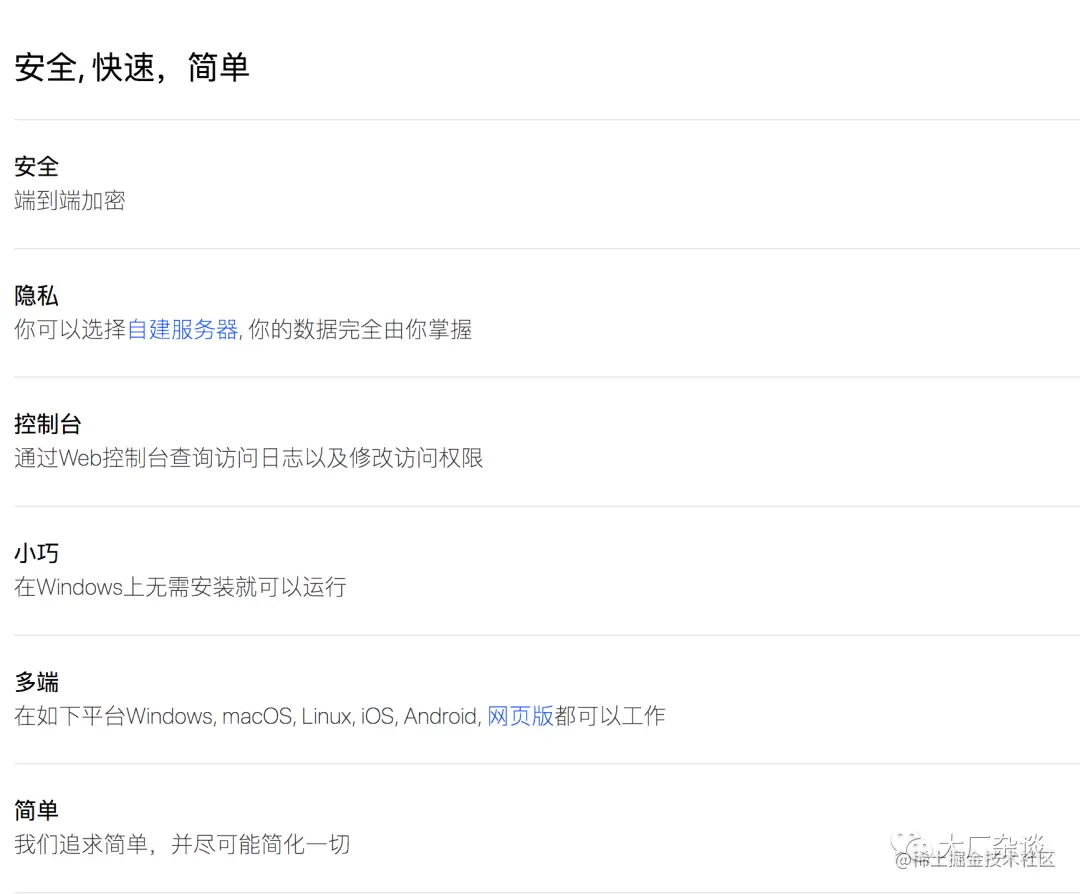Click the text 你的数据完全由你掌握

coord(360,329)
